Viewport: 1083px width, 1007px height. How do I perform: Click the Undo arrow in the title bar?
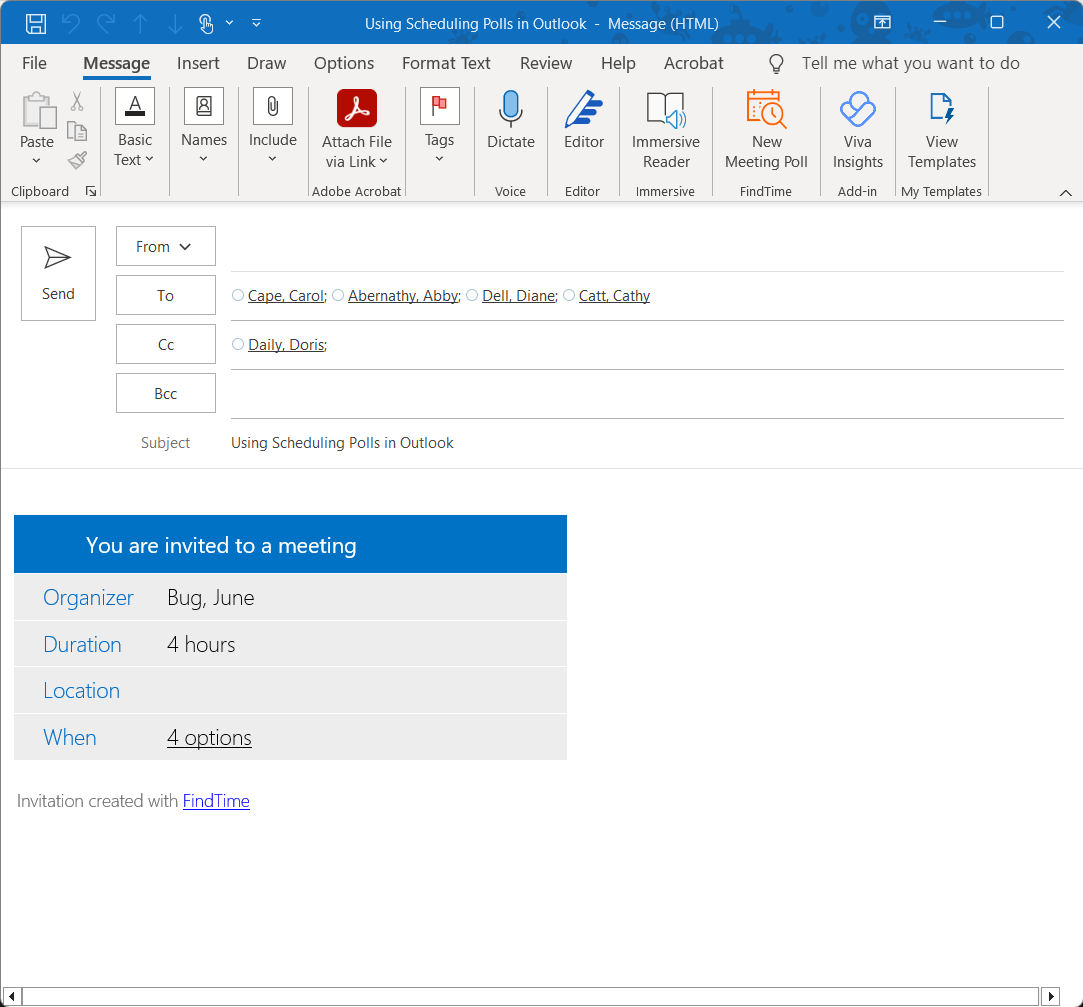70,23
